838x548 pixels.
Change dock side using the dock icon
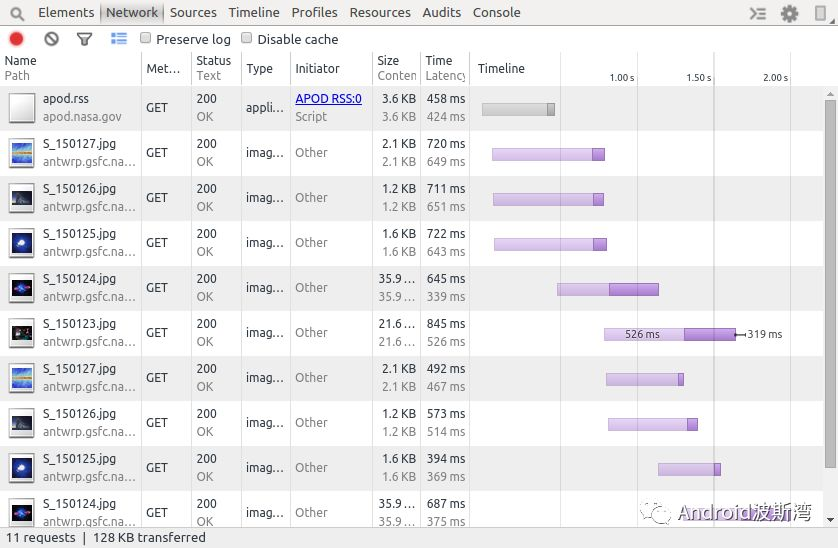pyautogui.click(x=821, y=13)
